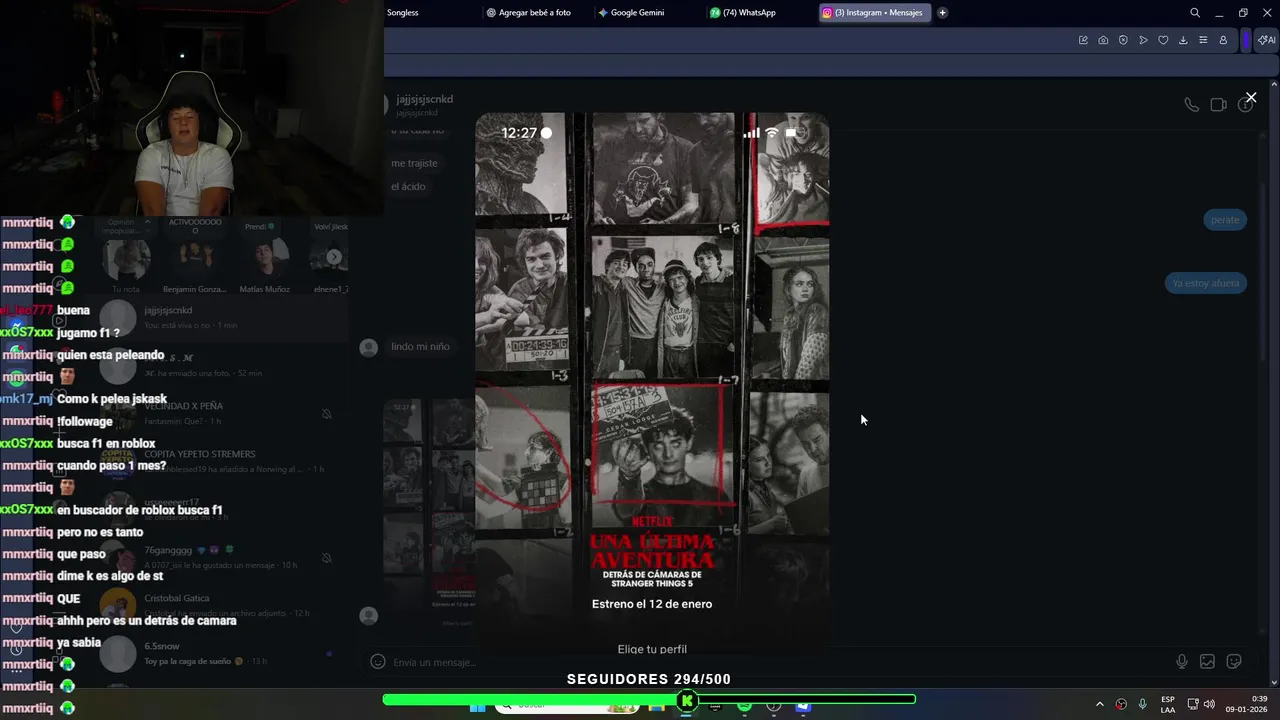Click the muted bell on VECINDAD X PEÑA
Image resolution: width=1280 pixels, height=720 pixels.
click(x=326, y=413)
